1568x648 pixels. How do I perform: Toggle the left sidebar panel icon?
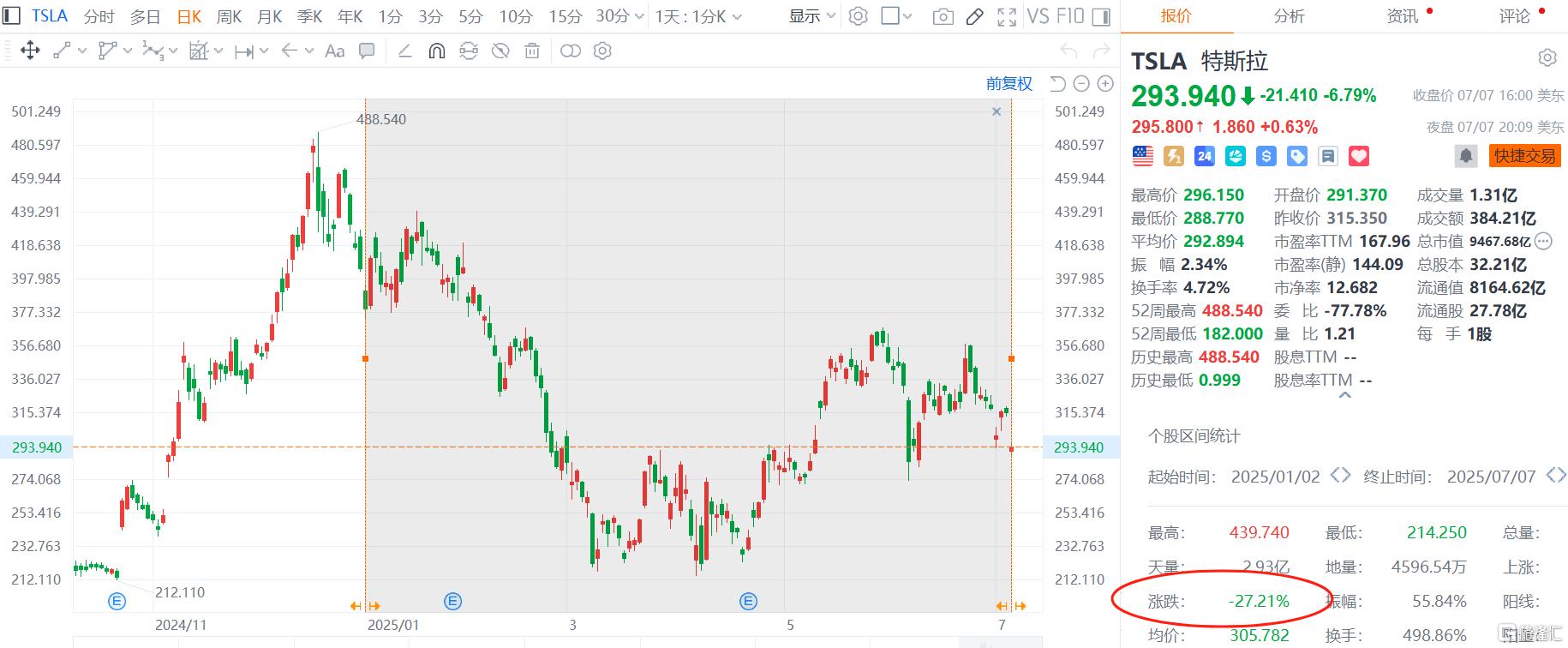tap(13, 16)
